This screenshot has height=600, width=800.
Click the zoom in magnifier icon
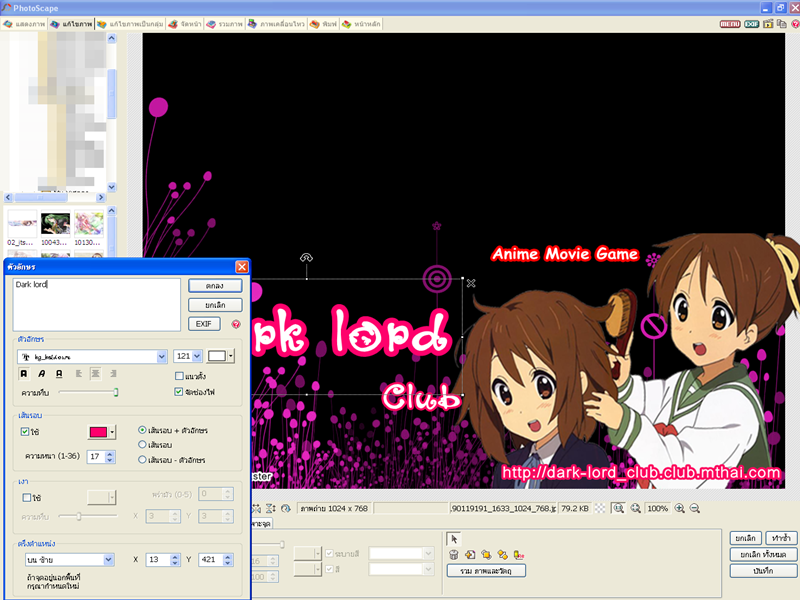point(680,508)
